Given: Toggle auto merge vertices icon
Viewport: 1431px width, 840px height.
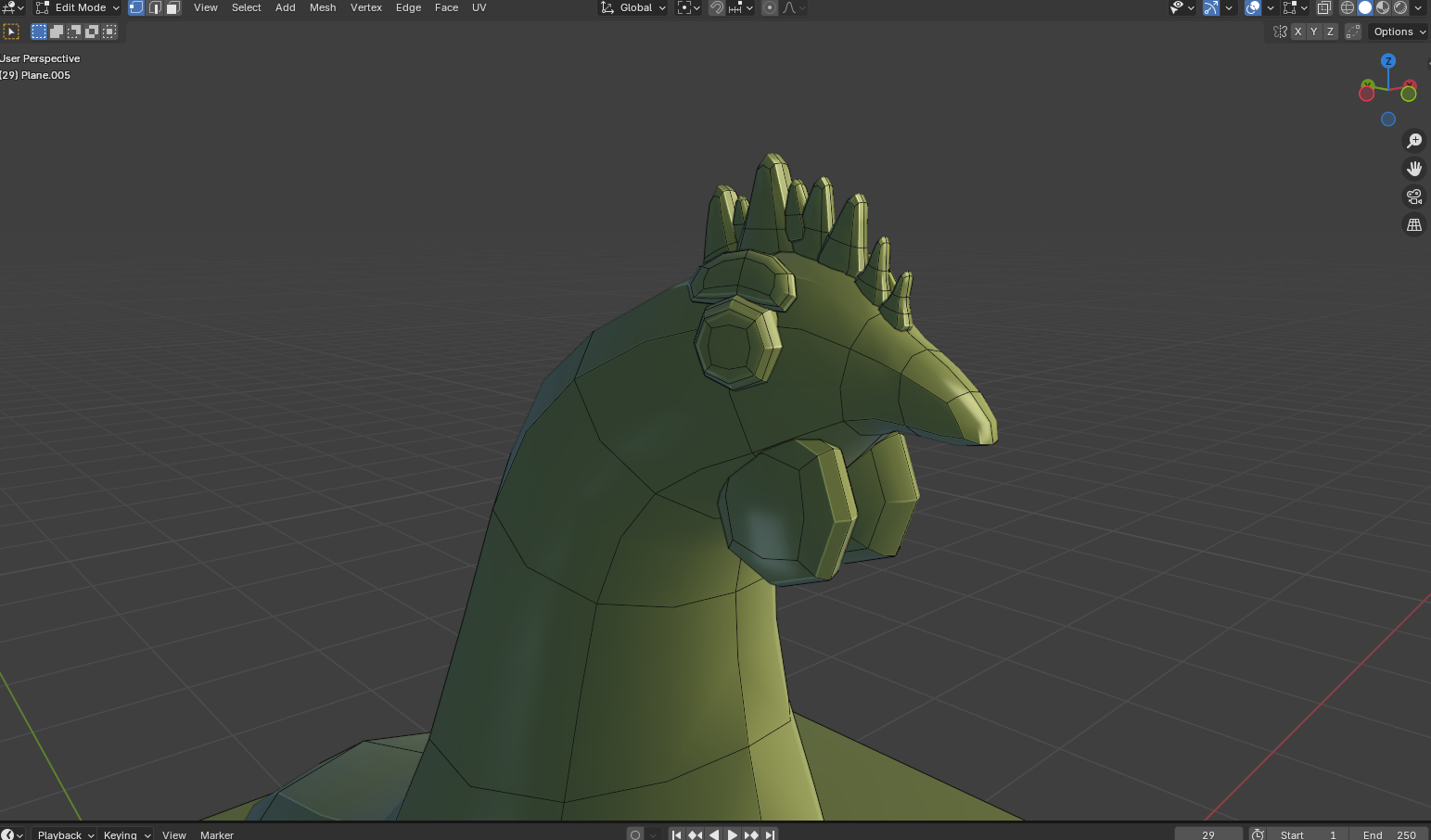Looking at the screenshot, I should [1353, 32].
